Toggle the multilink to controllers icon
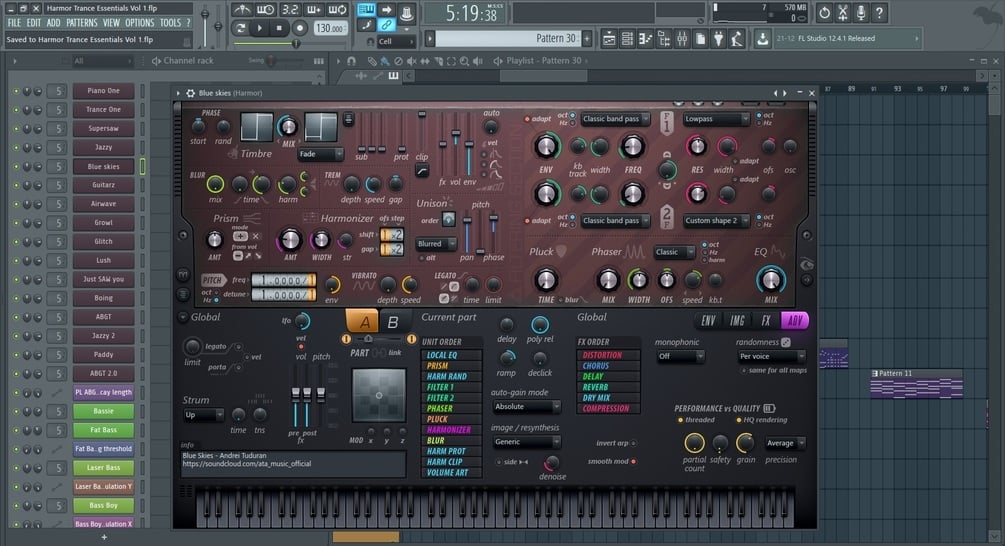 [386, 25]
